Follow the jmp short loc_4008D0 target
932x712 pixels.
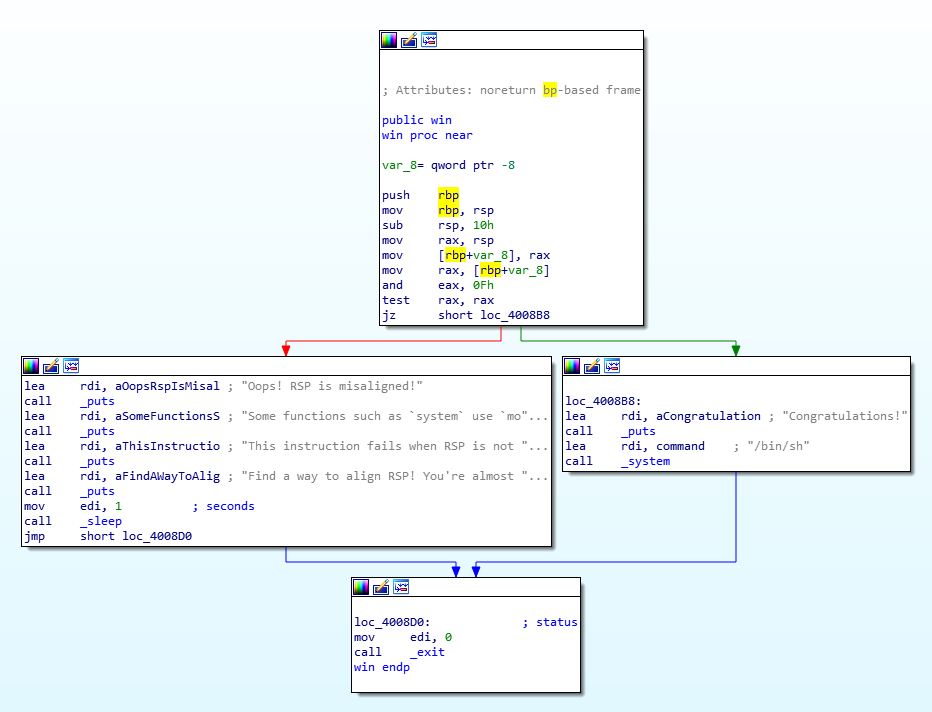(157, 536)
